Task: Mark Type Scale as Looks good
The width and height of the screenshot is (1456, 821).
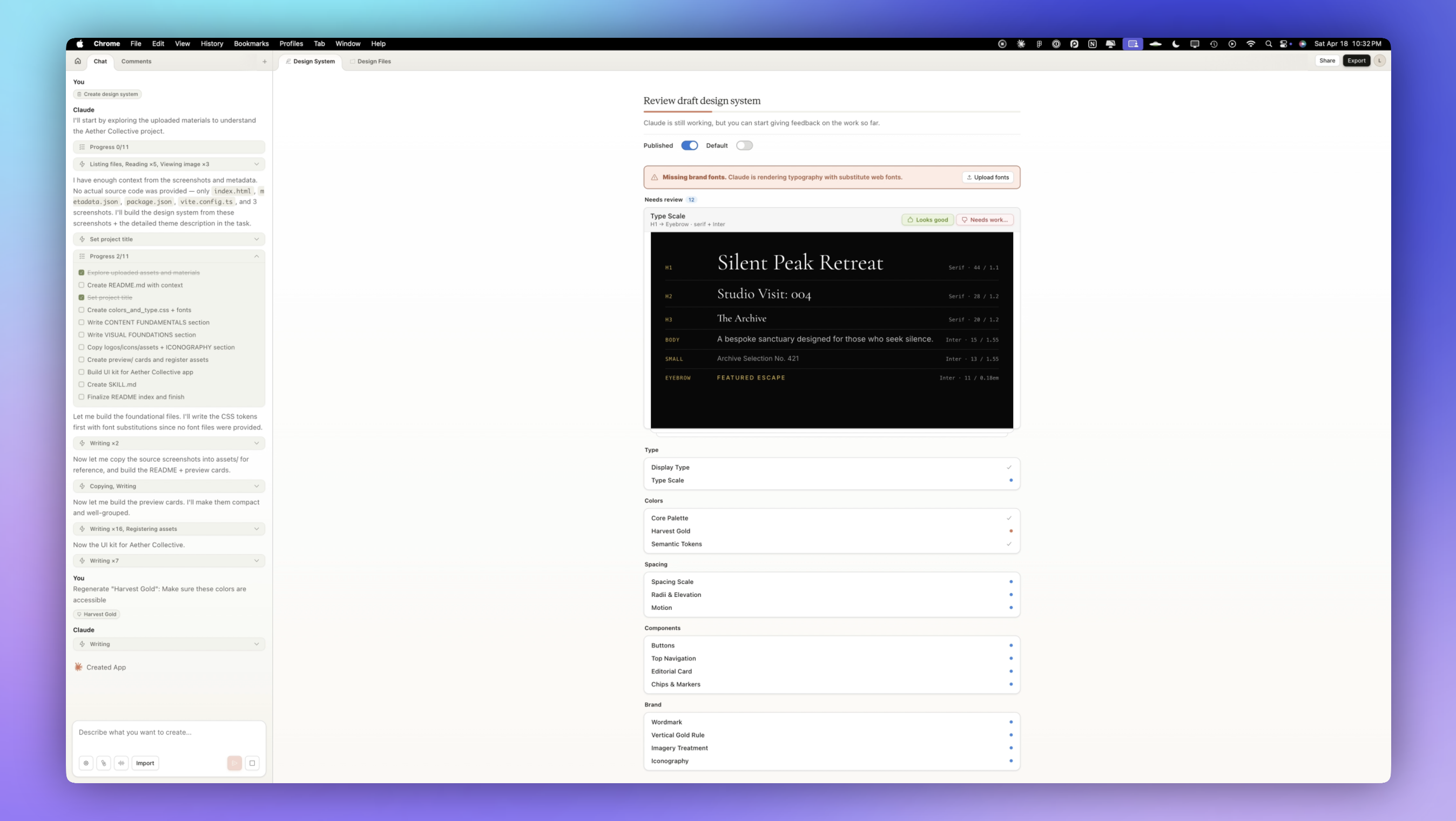Action: (x=927, y=220)
